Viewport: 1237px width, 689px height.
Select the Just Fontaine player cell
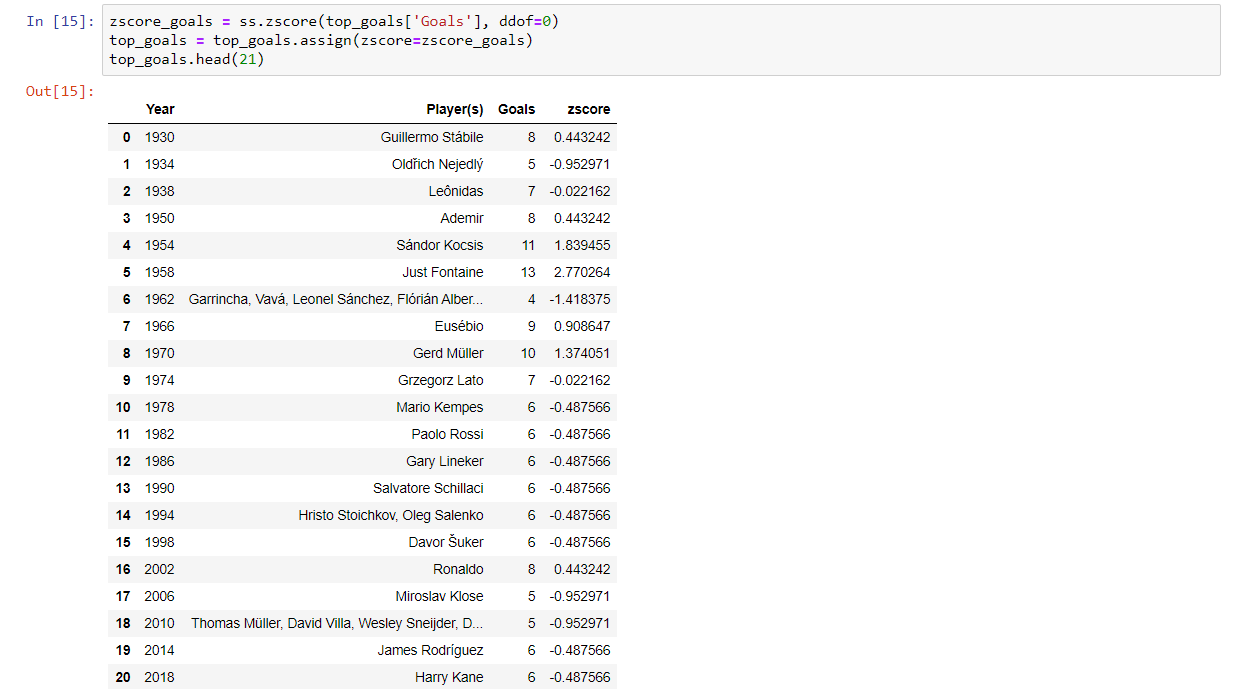443,272
